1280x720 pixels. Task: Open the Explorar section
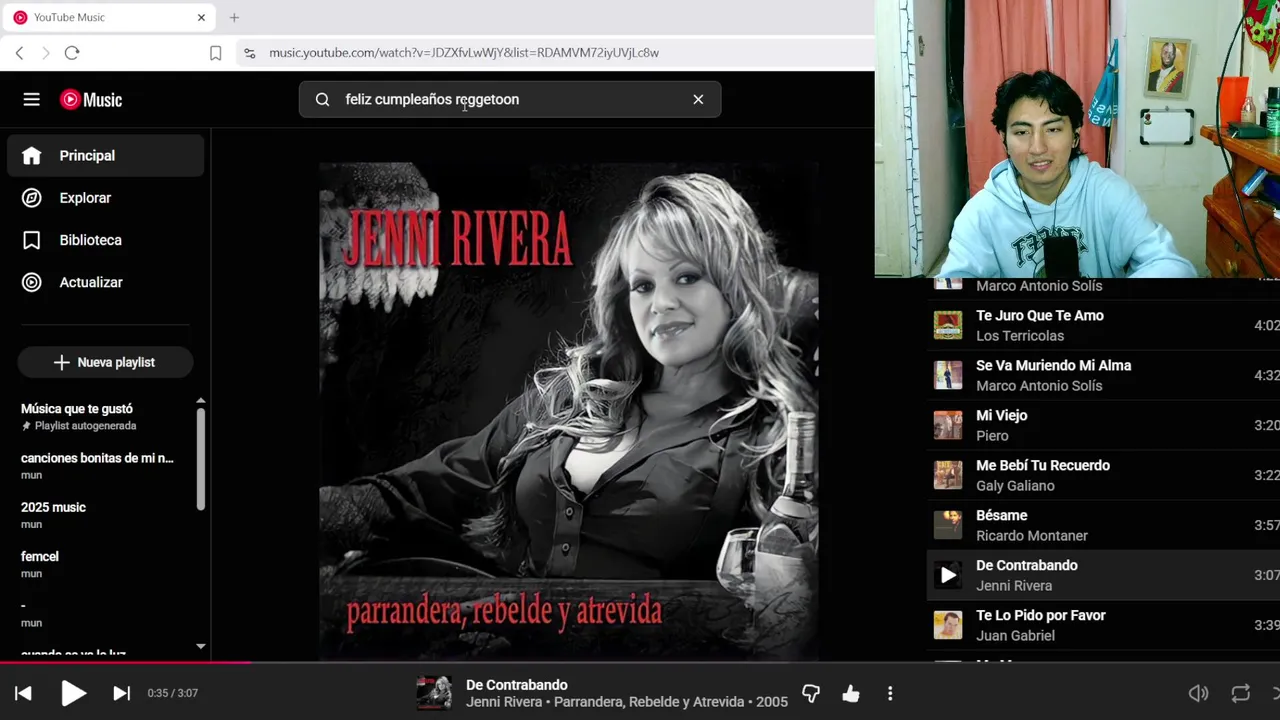tap(105, 198)
